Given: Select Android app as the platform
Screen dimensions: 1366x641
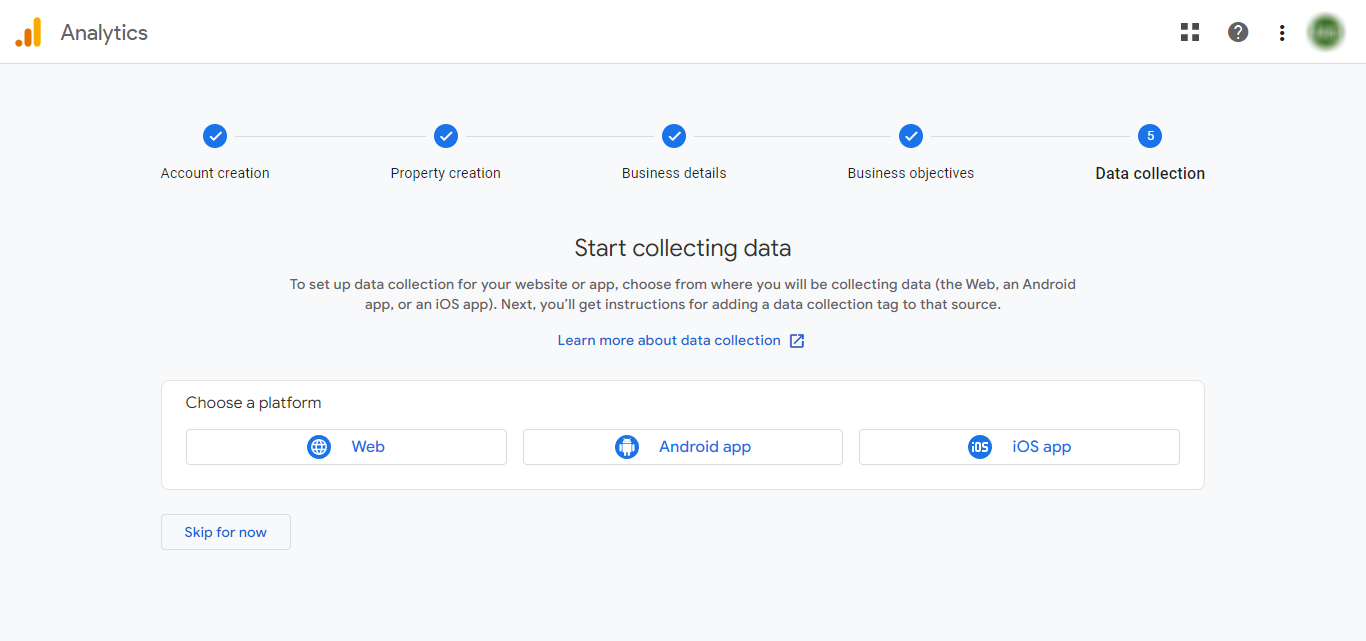Looking at the screenshot, I should pos(682,447).
